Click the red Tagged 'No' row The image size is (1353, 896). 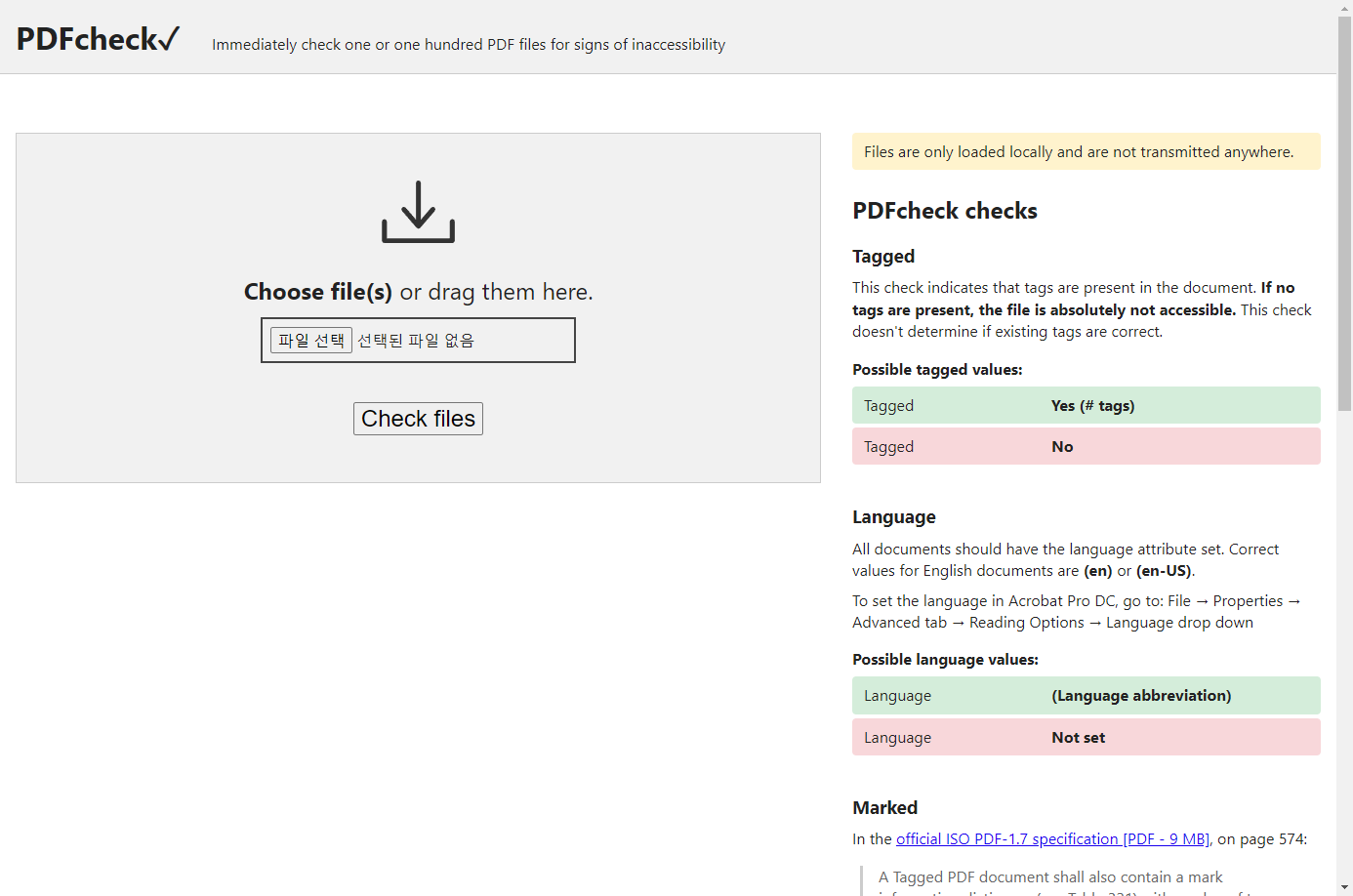1086,447
